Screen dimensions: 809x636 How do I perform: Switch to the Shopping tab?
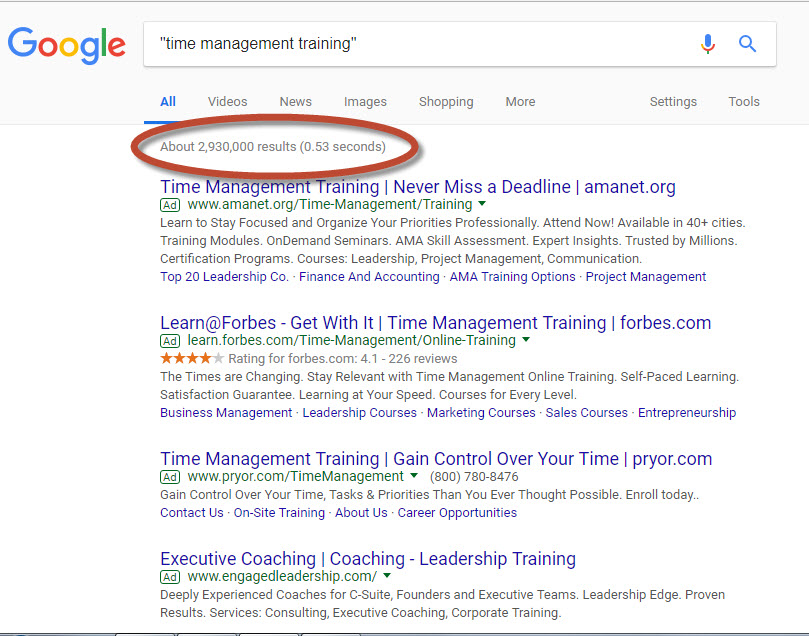(x=446, y=102)
